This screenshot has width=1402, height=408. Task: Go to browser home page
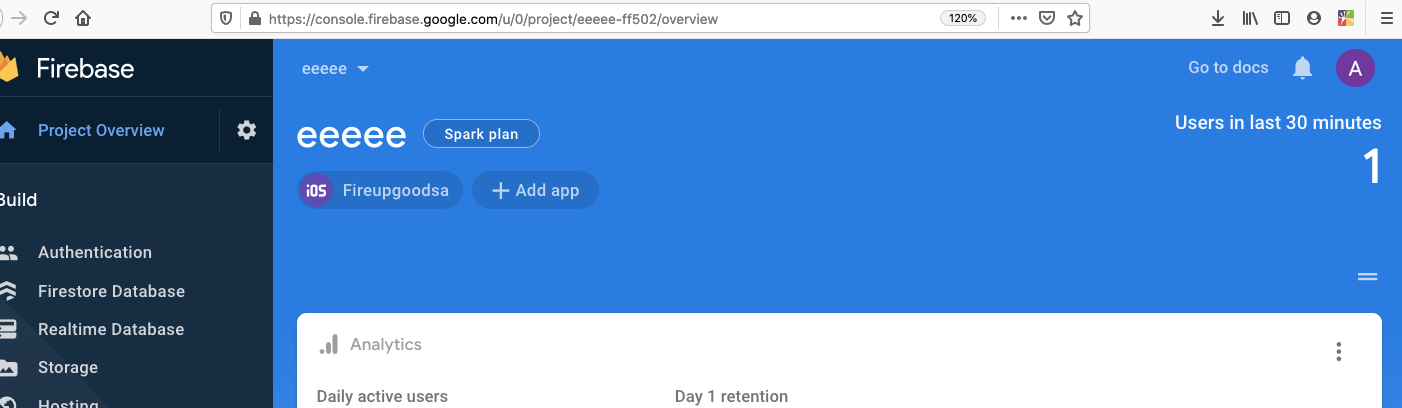point(84,18)
